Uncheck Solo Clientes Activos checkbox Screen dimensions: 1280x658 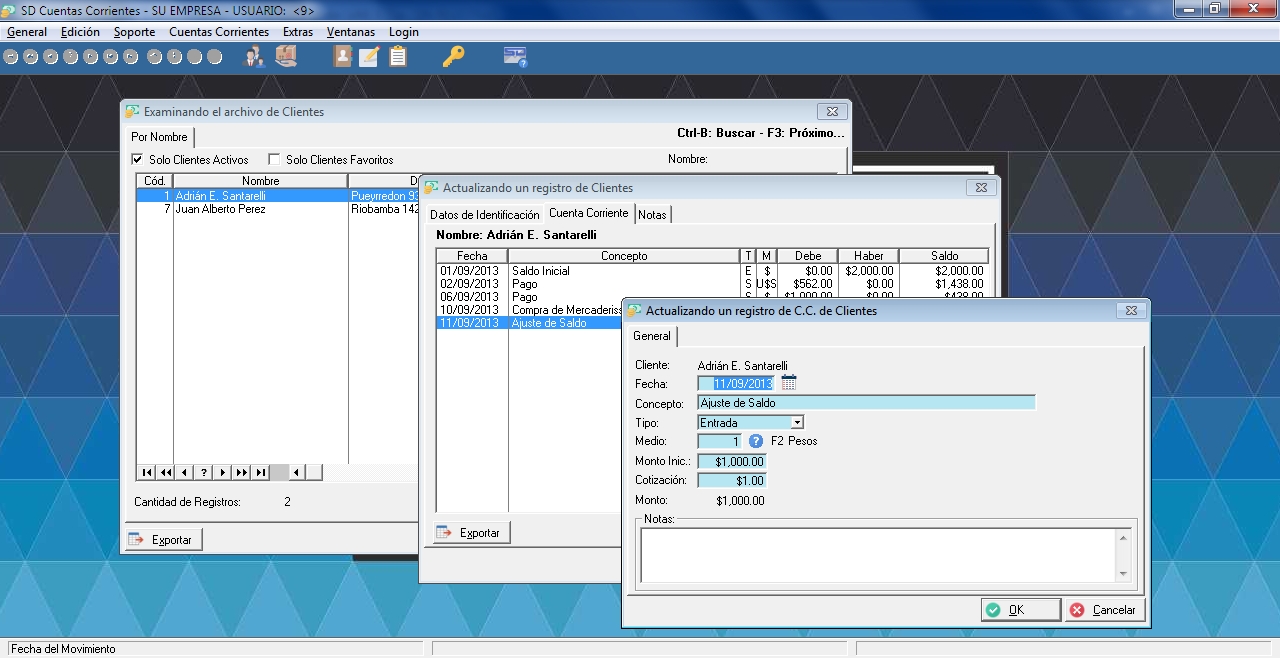(138, 159)
